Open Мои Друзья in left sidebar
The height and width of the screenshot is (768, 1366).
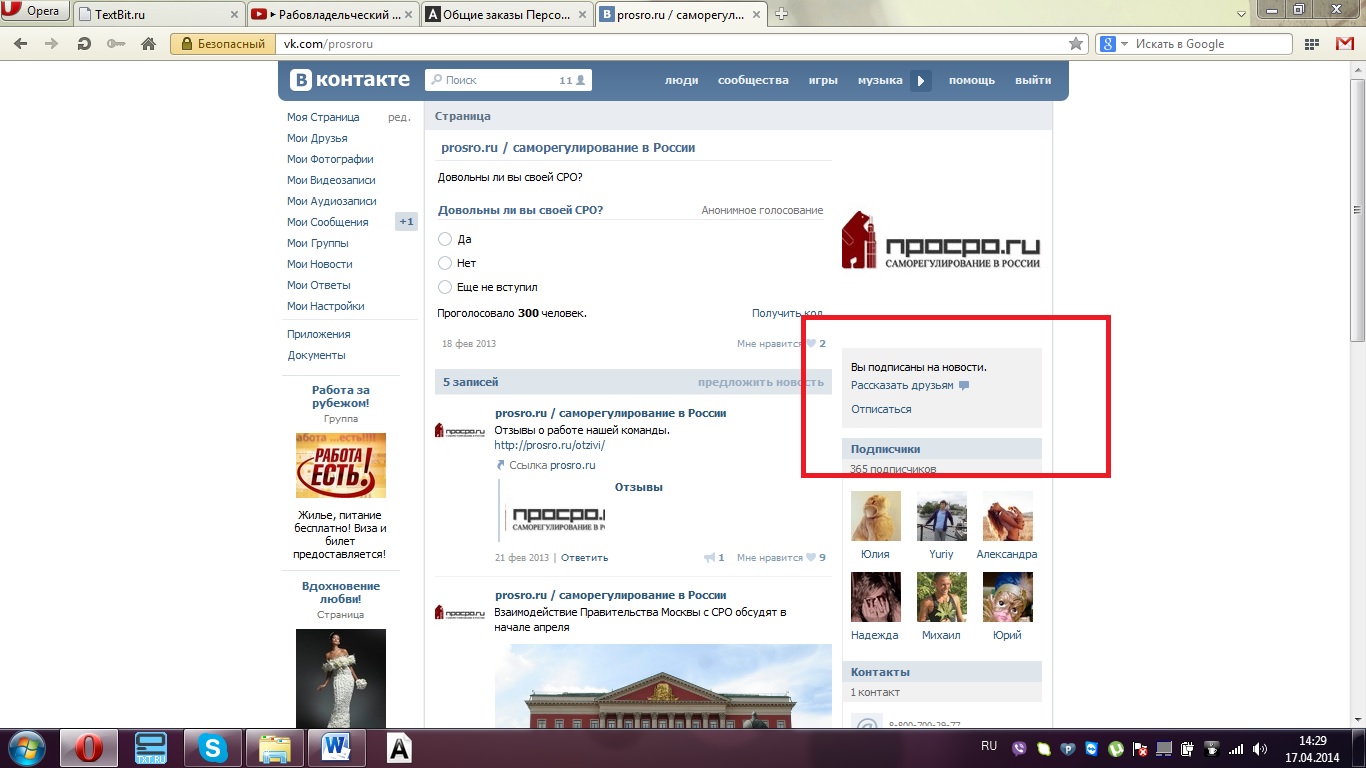(x=317, y=138)
